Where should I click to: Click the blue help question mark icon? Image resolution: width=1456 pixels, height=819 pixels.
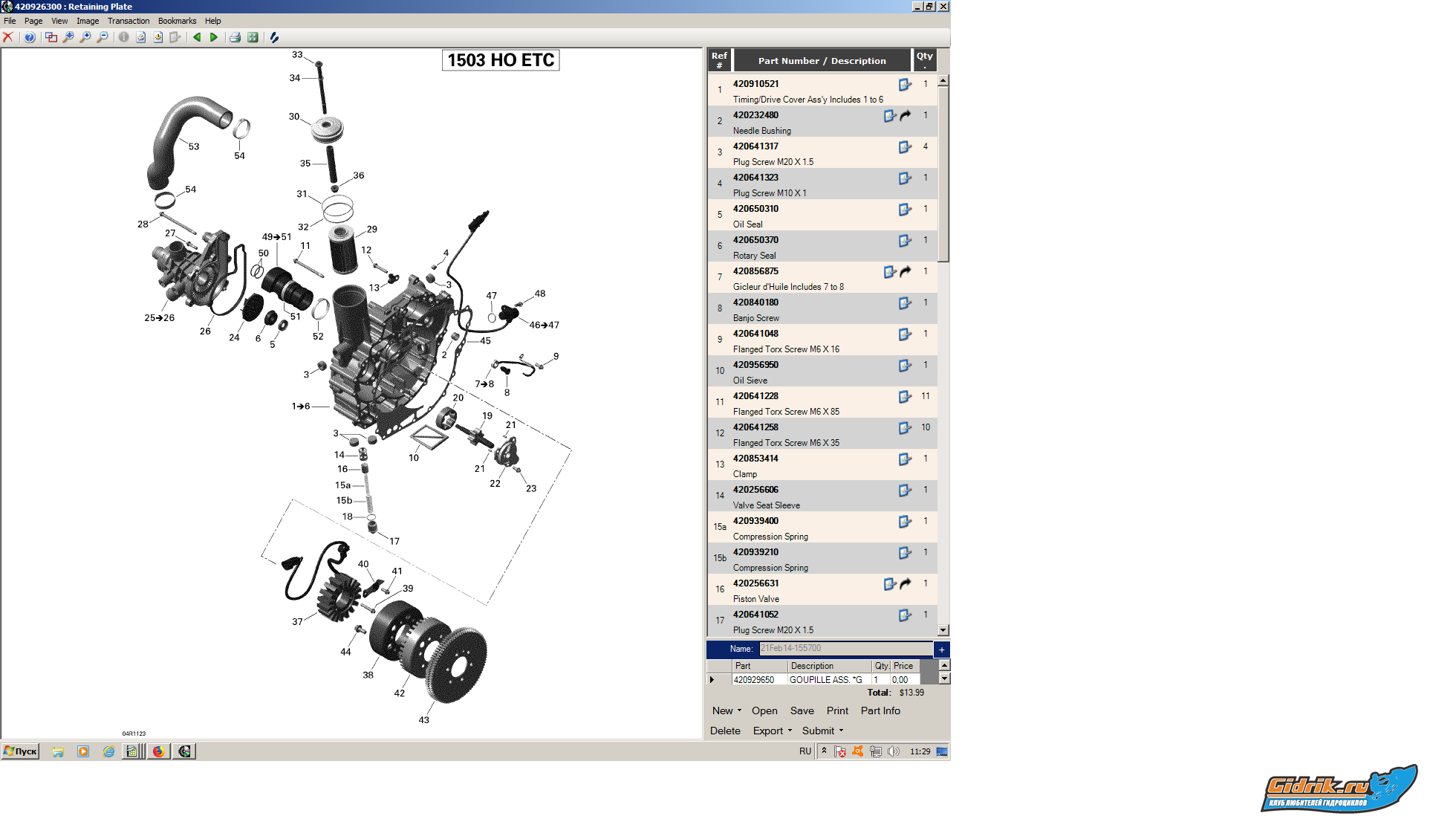tap(30, 37)
